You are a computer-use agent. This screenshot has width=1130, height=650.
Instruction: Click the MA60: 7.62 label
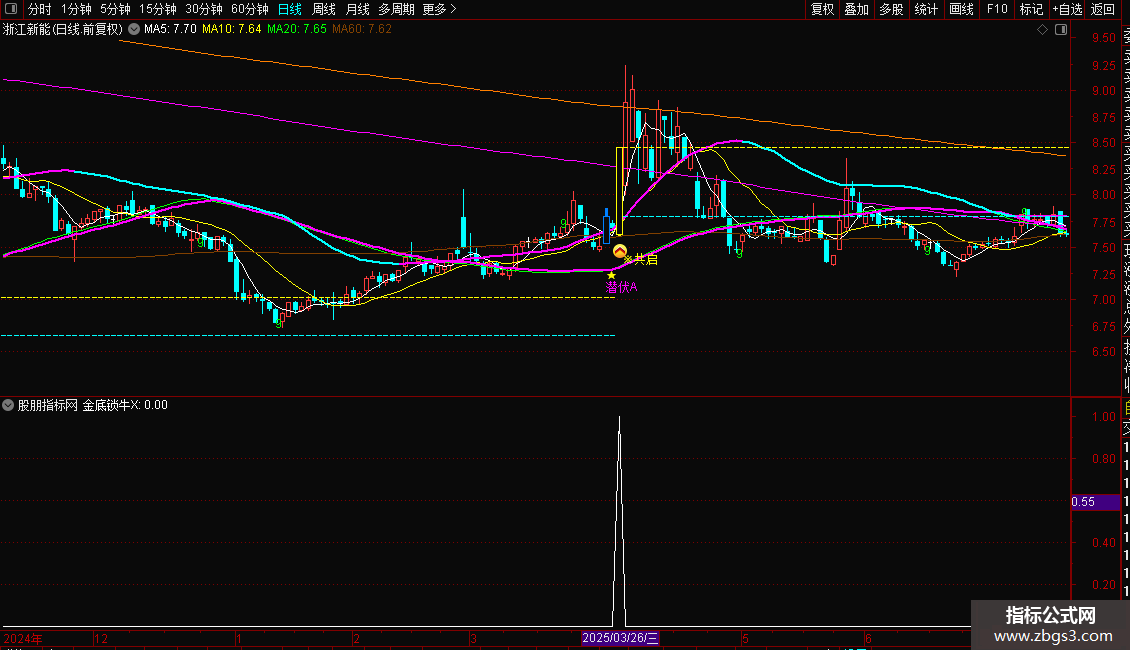point(362,29)
